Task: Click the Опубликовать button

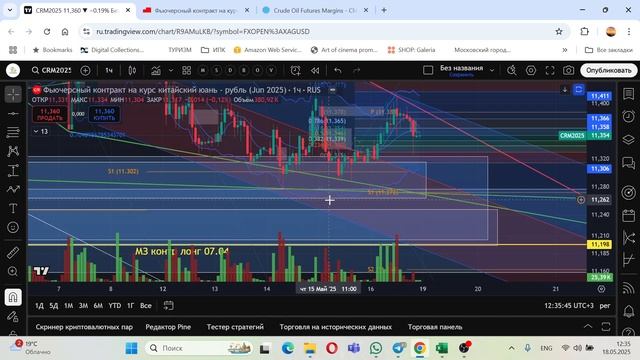Action: tap(609, 70)
